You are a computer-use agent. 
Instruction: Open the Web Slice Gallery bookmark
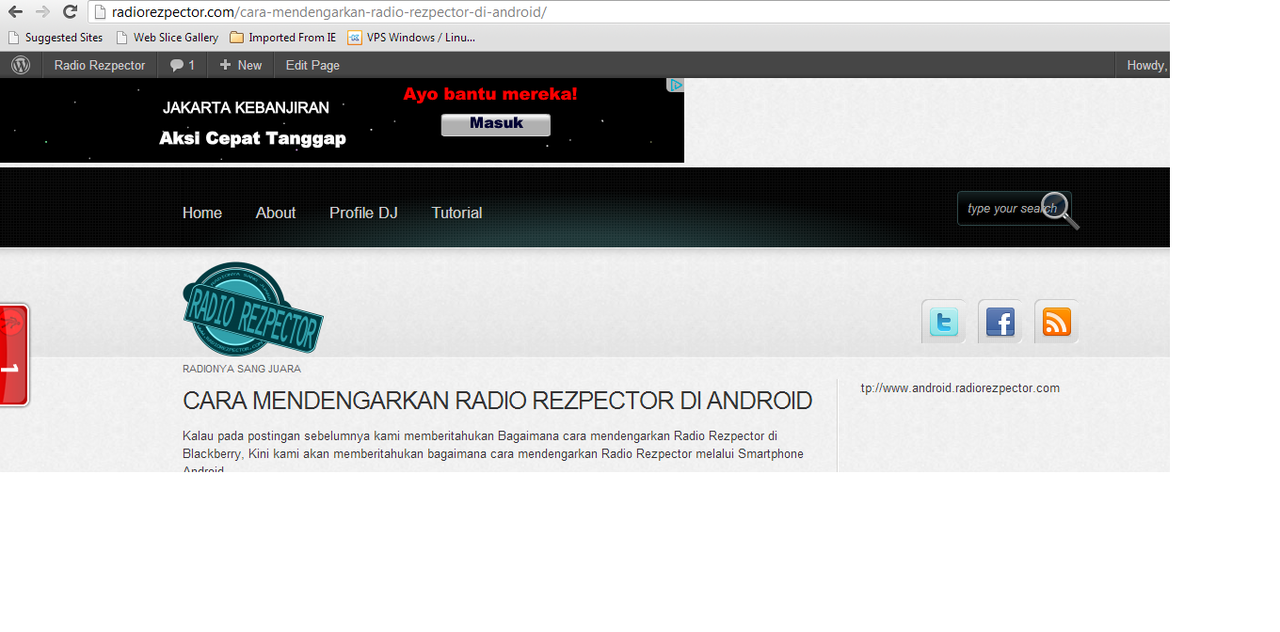coord(167,38)
